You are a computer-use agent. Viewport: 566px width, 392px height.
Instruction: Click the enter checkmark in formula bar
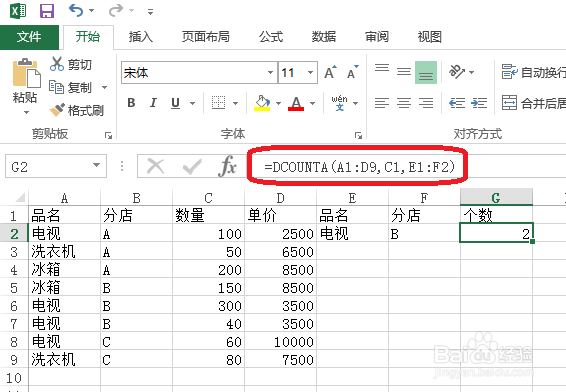[192, 166]
